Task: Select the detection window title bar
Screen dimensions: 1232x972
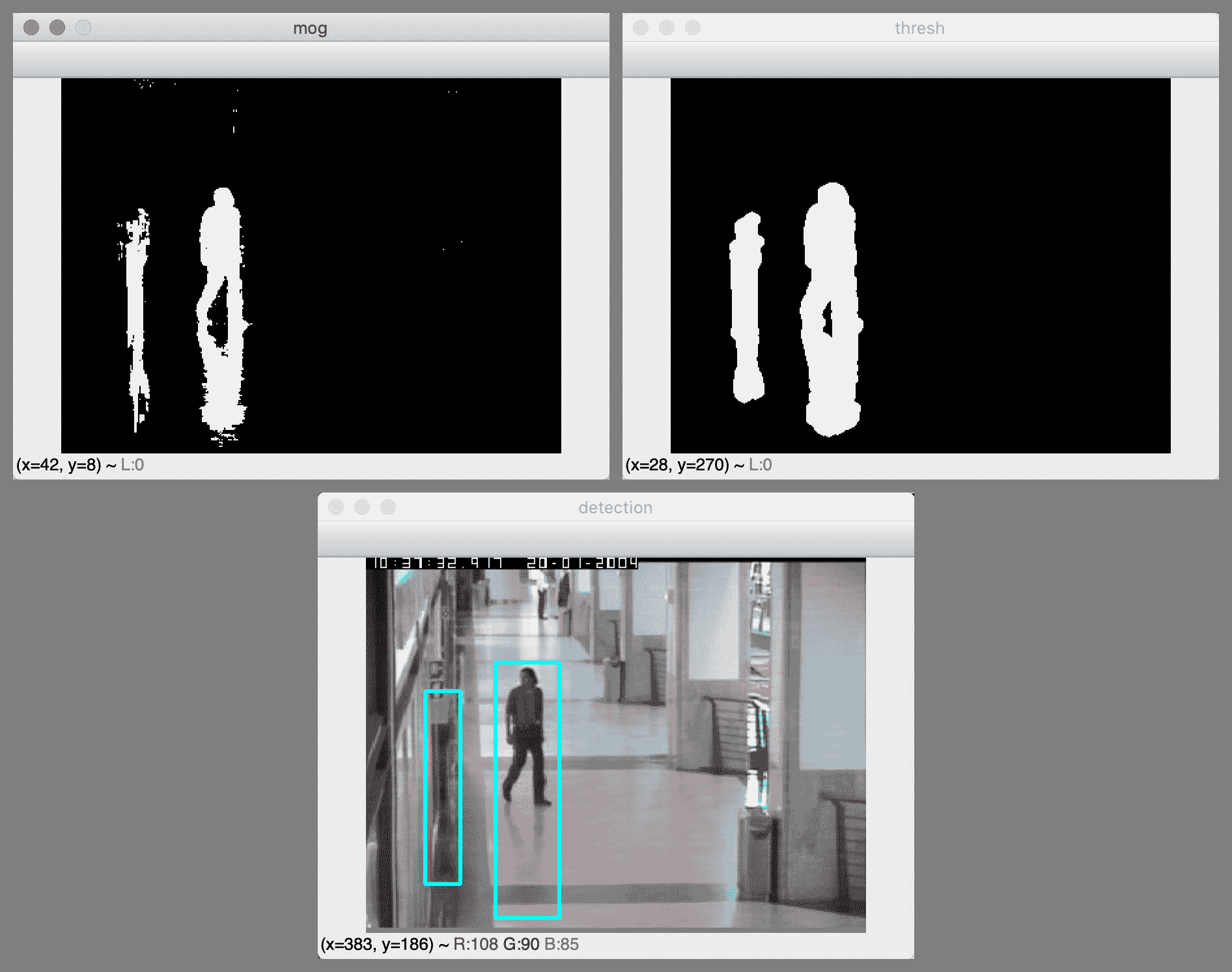Action: pos(615,507)
